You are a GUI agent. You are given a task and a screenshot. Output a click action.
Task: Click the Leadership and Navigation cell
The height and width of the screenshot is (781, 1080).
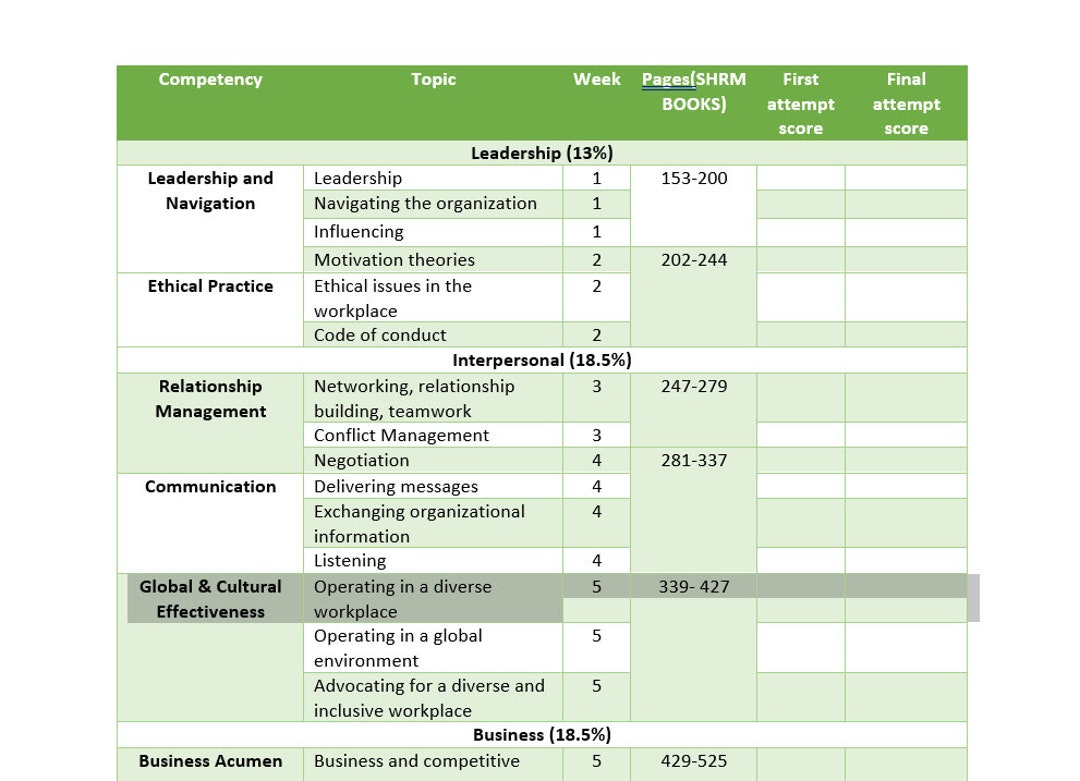pyautogui.click(x=209, y=190)
